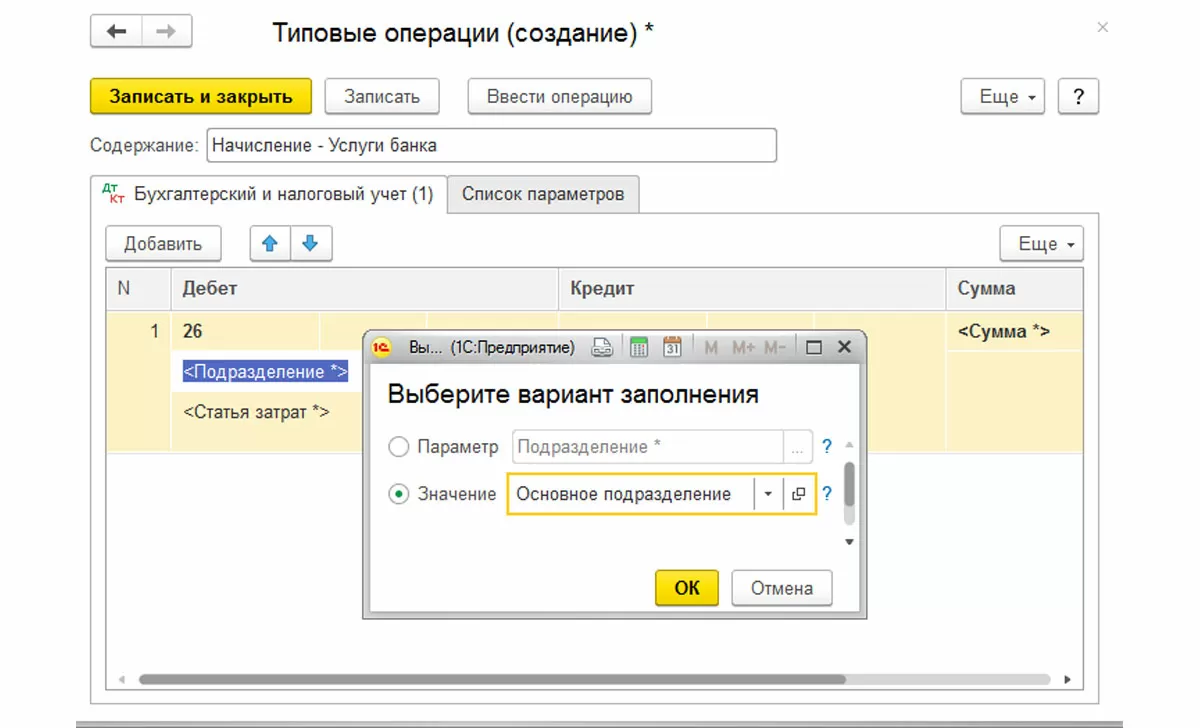This screenshot has height=728, width=1200.
Task: Open the calculator icon in dialog title bar
Action: (x=640, y=348)
